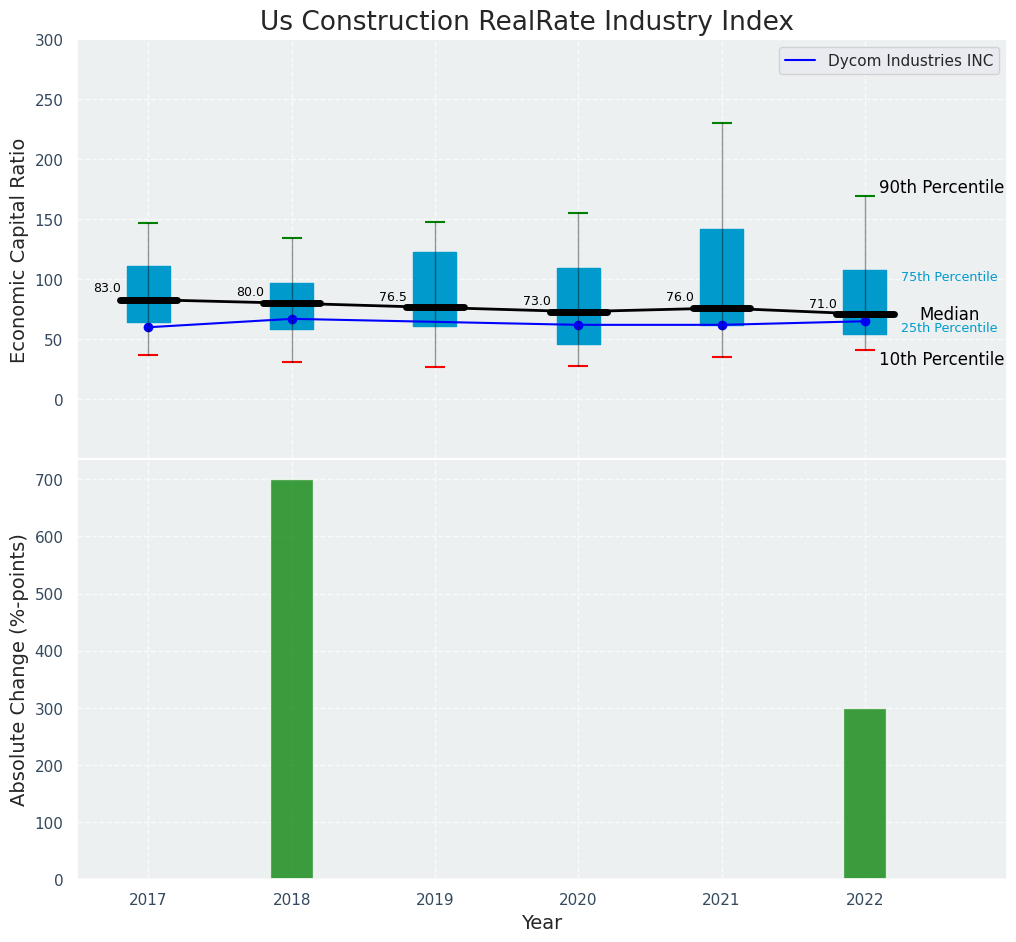This screenshot has height=942, width=1016.
Task: Click the 83.0 median label
Action: pos(107,288)
